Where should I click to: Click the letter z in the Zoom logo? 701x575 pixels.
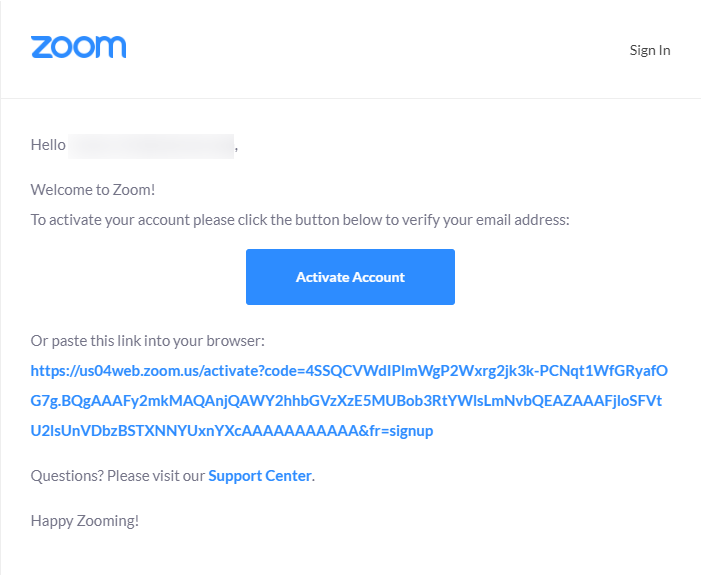[41, 47]
